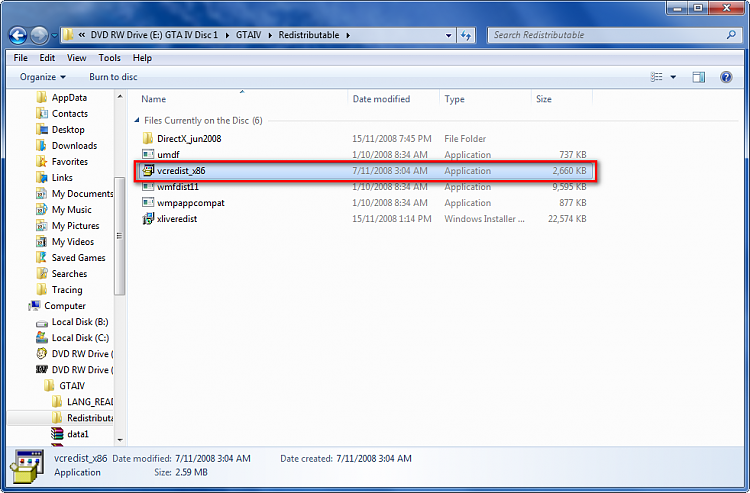Select Tracing in the navigation tree
This screenshot has width=750, height=493.
tap(67, 290)
